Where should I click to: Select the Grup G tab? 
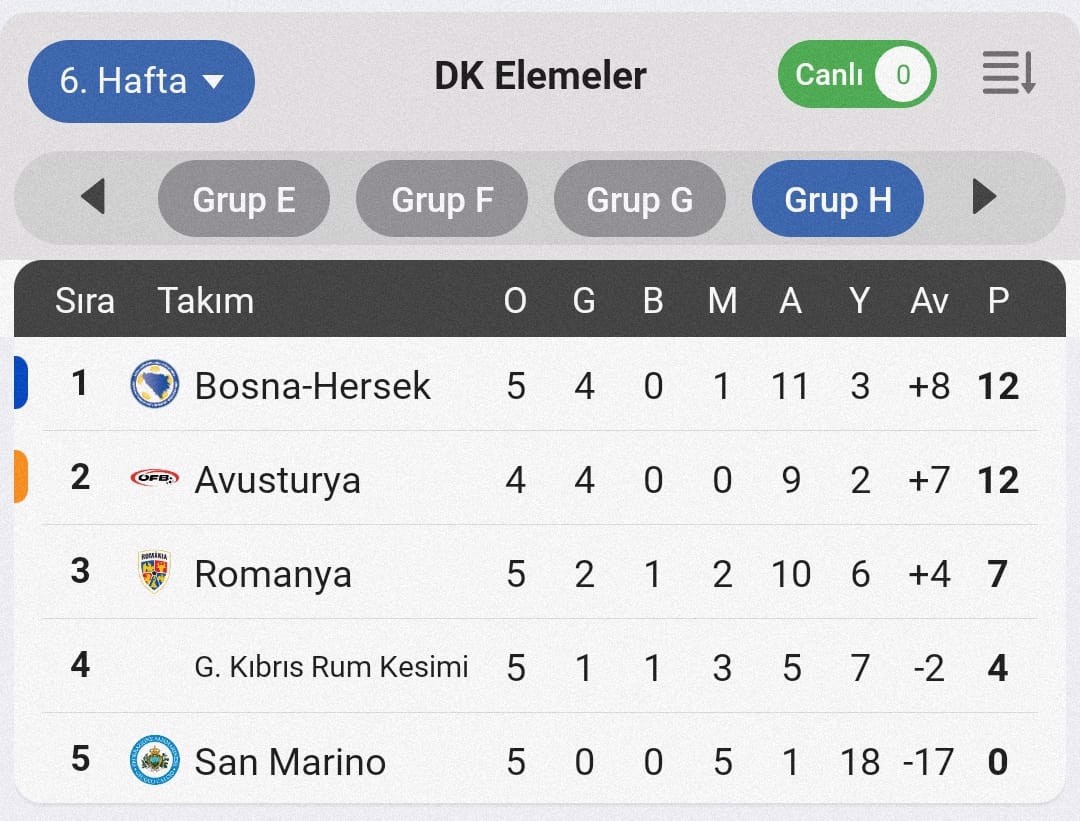639,198
